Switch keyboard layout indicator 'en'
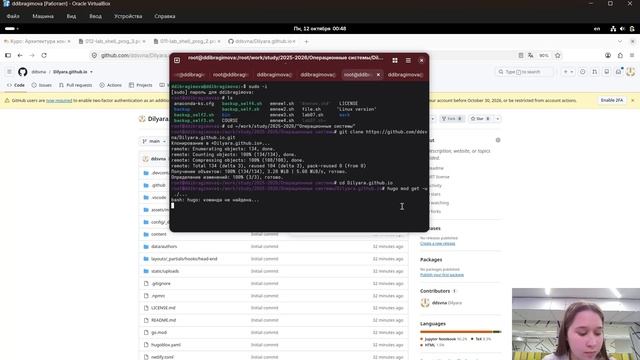The width and height of the screenshot is (640, 360). tap(597, 29)
